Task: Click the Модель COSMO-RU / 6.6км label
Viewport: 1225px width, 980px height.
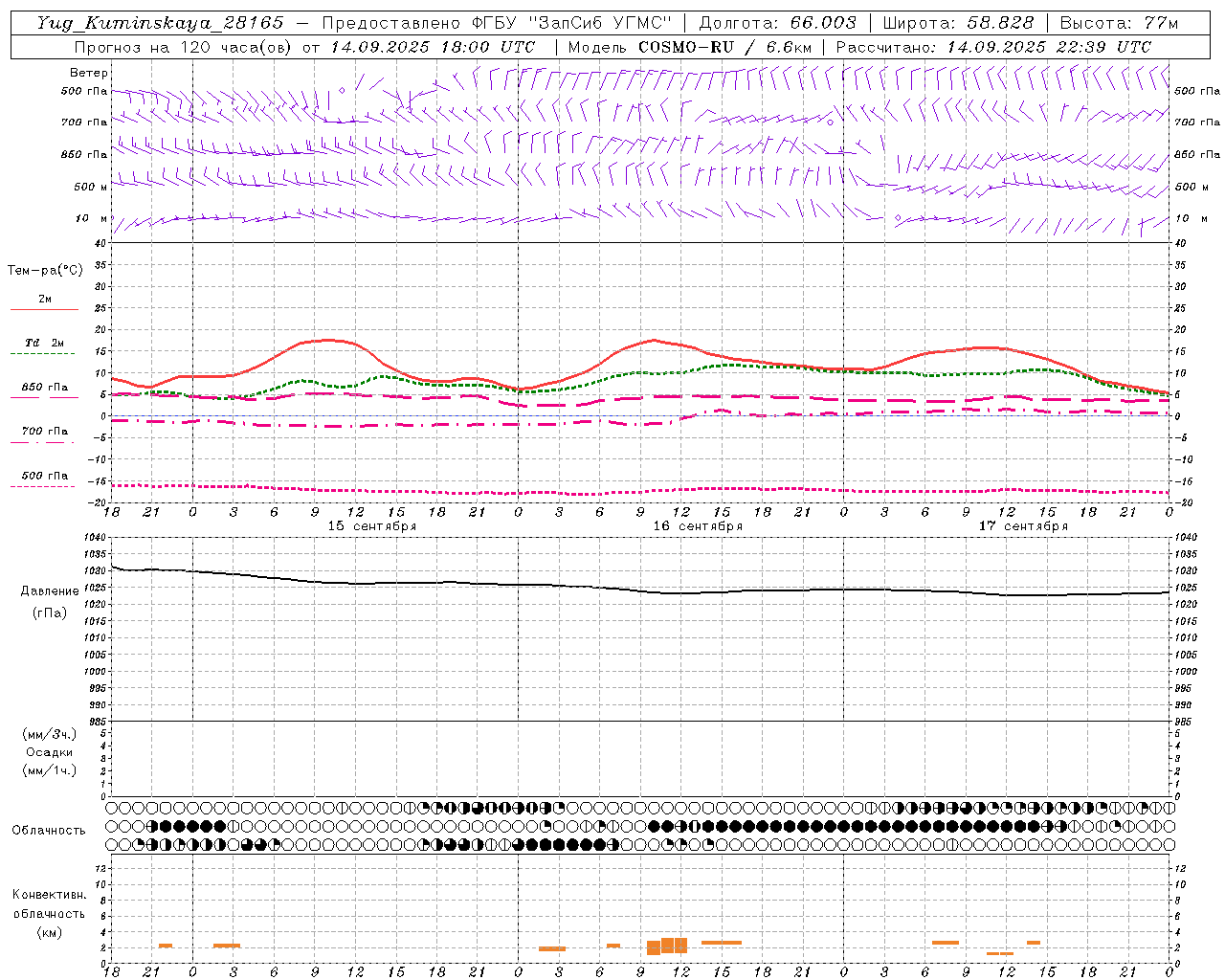Action: tap(690, 47)
